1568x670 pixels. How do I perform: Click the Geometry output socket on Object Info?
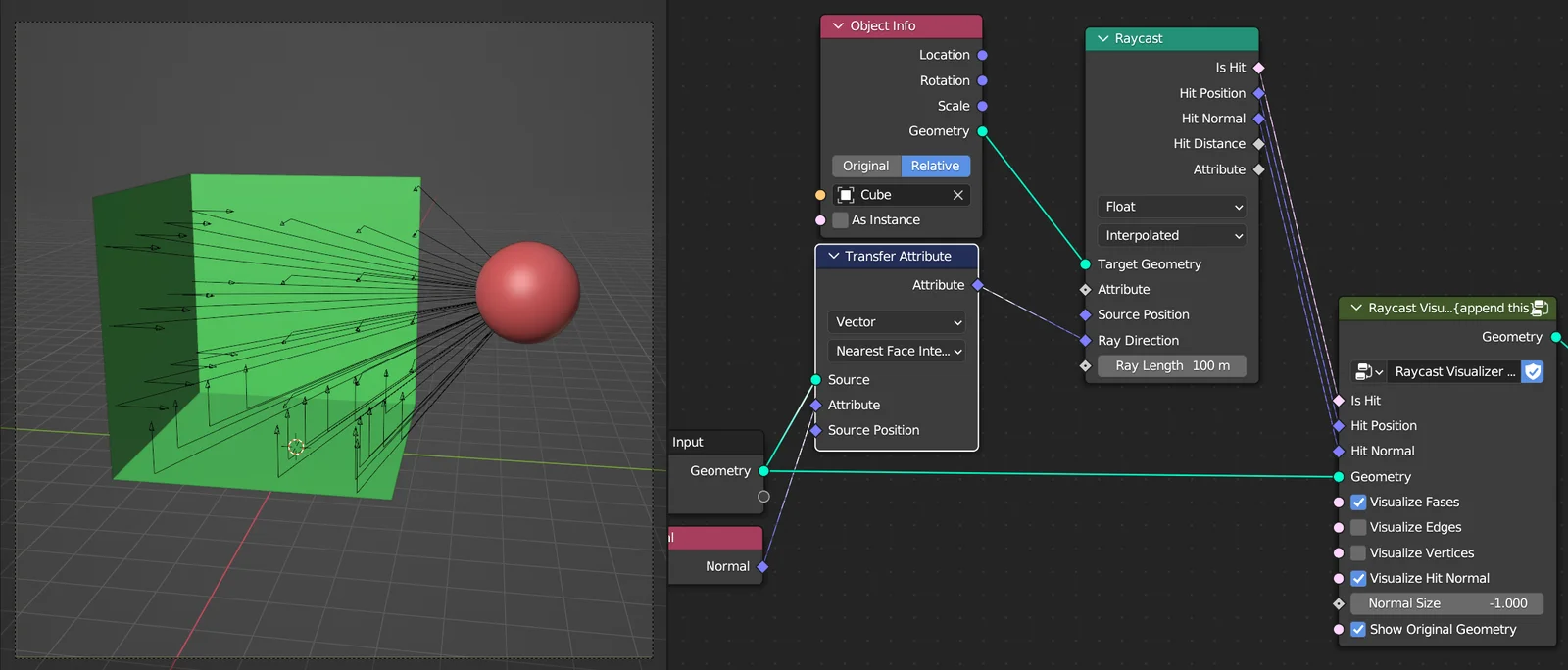click(x=982, y=131)
